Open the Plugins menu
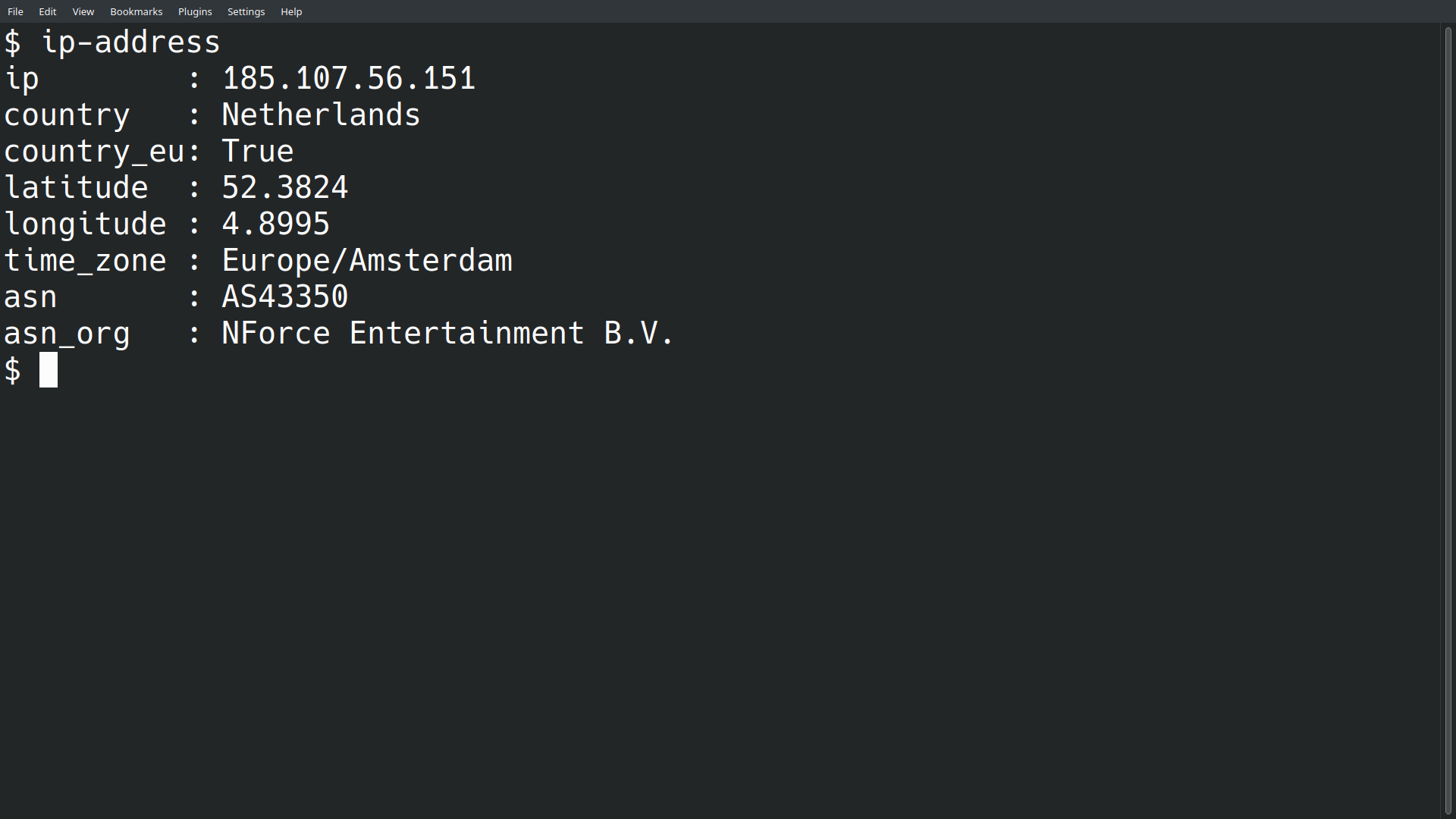This screenshot has width=1456, height=819. pos(194,11)
